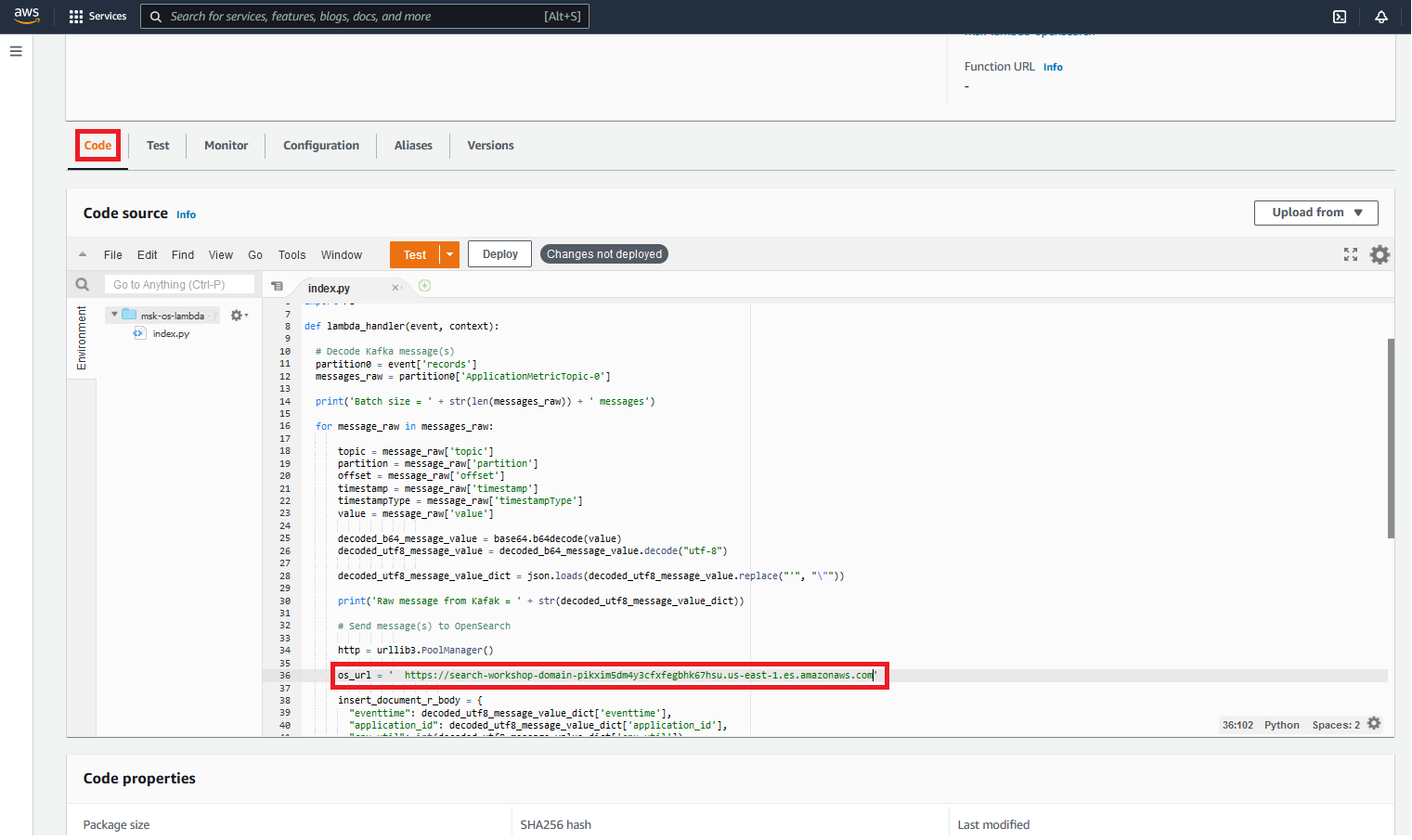
Task: Click the Deploy button
Action: click(500, 254)
